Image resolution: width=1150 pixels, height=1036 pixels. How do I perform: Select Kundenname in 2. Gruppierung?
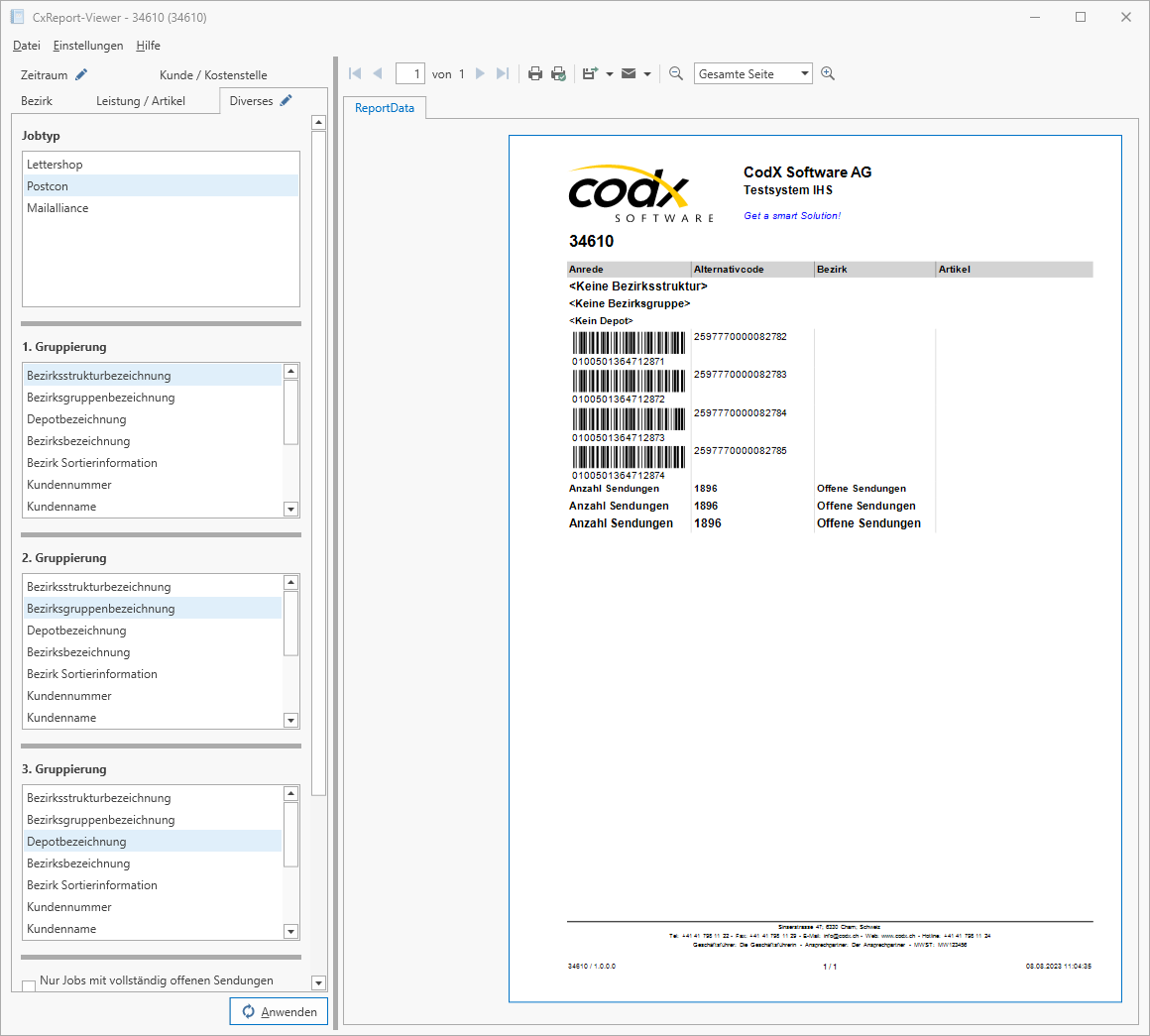coord(153,718)
